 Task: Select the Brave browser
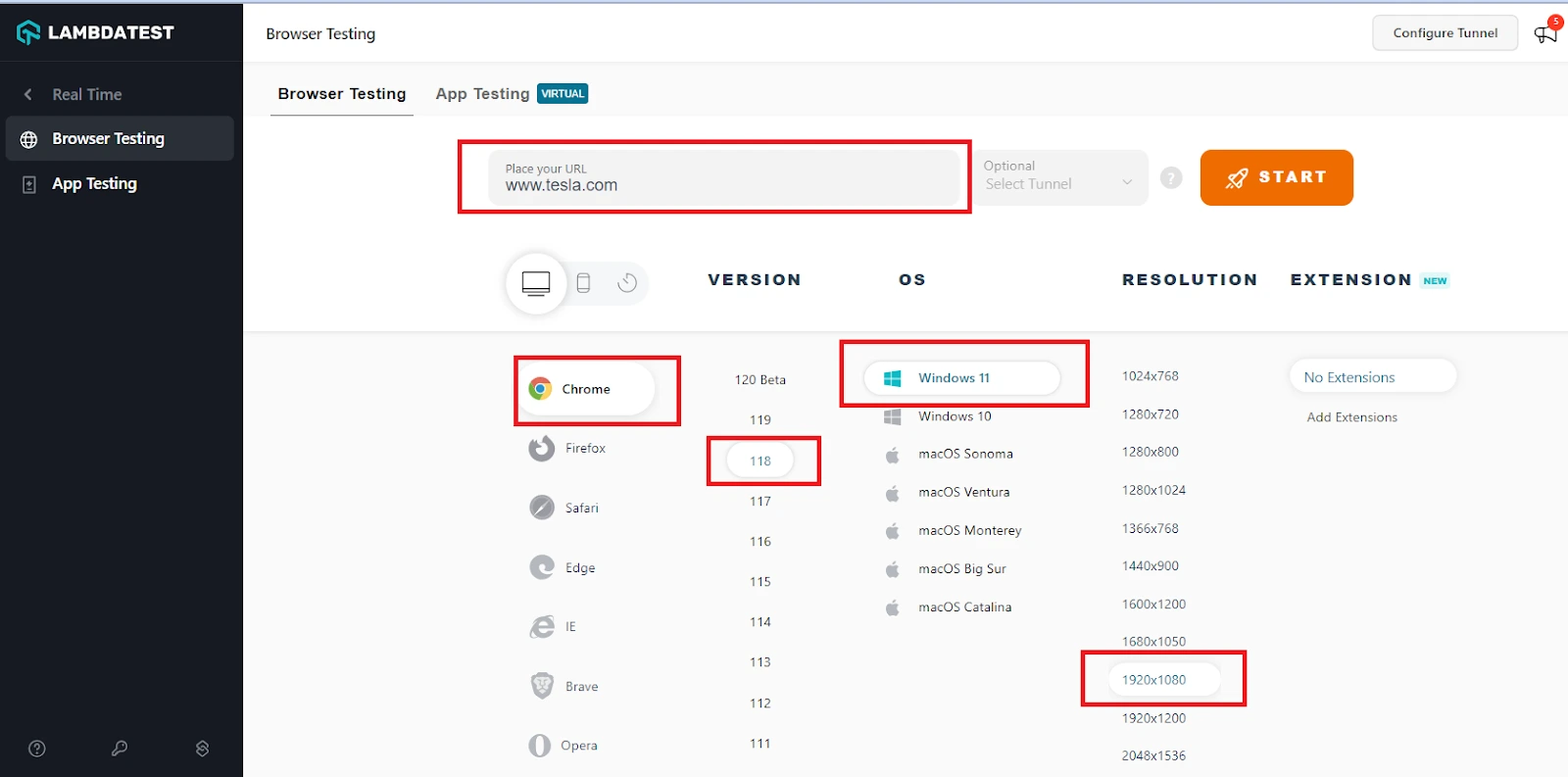564,686
